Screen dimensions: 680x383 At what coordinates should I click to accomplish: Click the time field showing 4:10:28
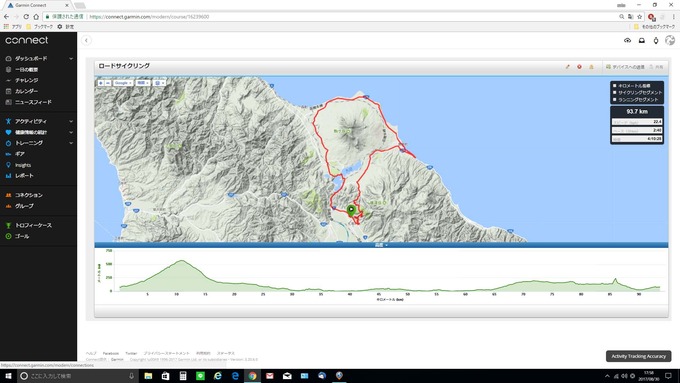click(x=637, y=139)
